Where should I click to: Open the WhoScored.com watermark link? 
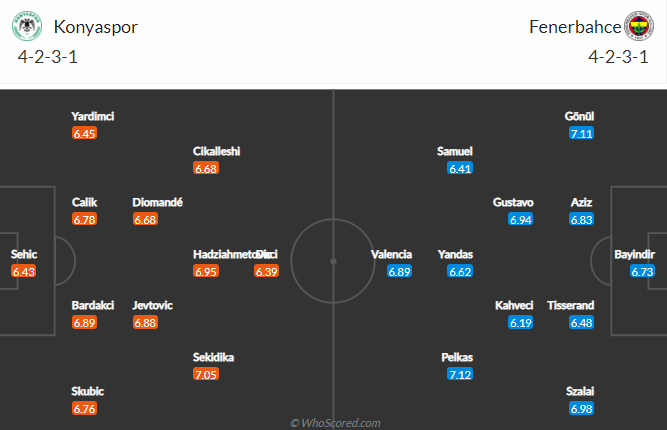pos(335,423)
